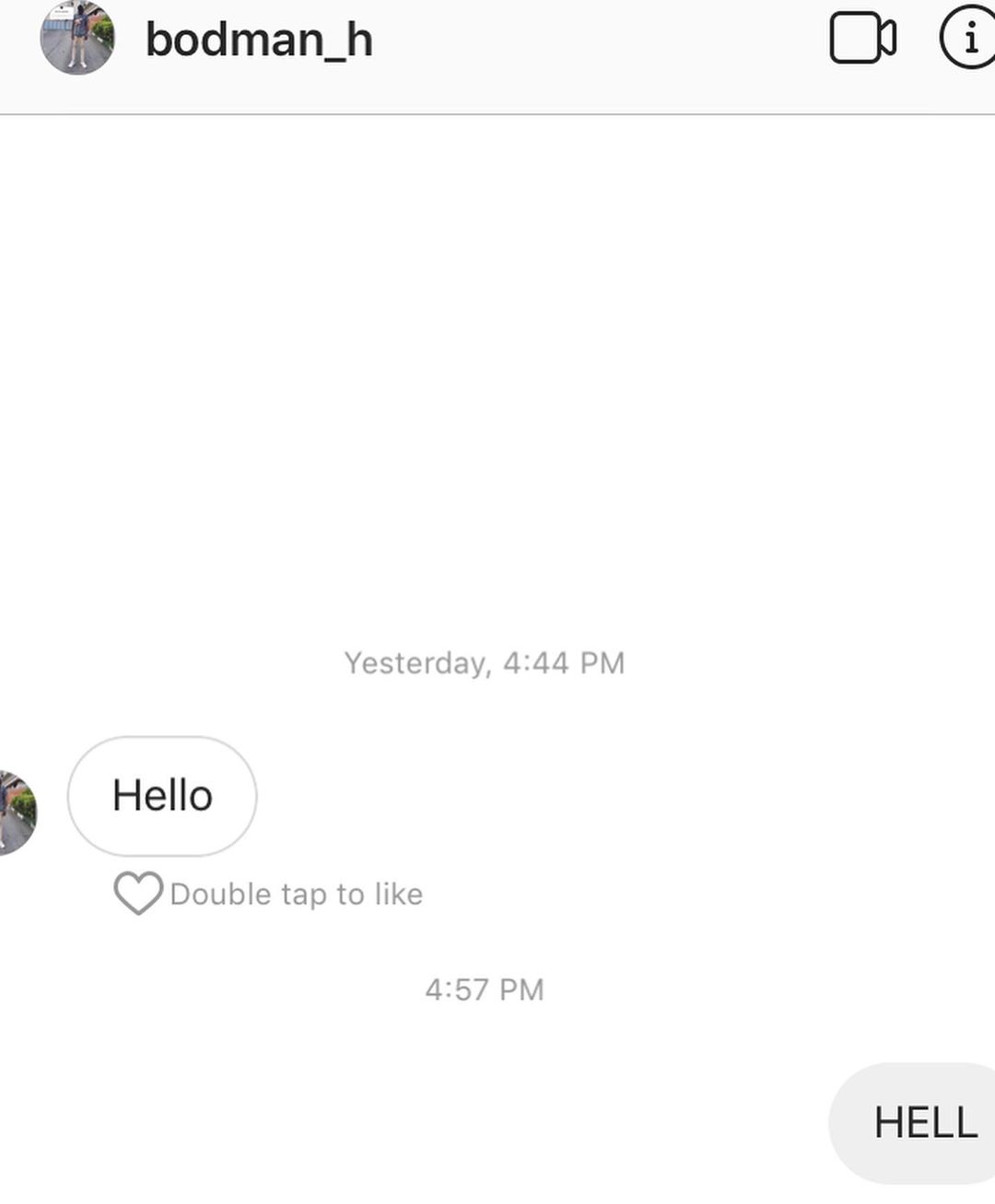Open bodman_h's profile picture in header
The width and height of the screenshot is (995, 1204).
77,38
